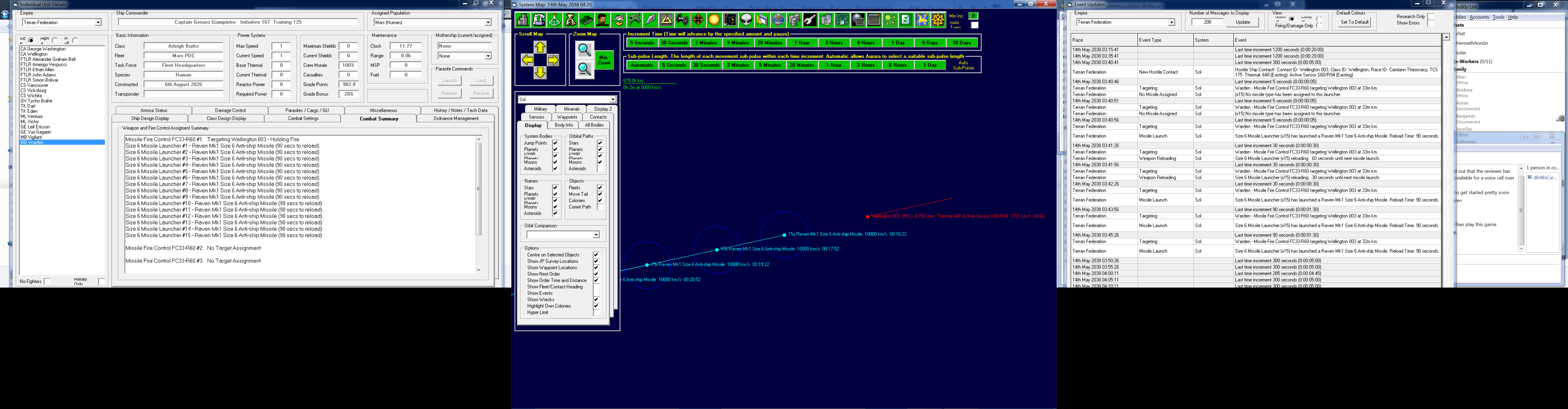Open galactic map via orbit diagram icon
Image resolution: width=1568 pixels, height=409 pixels.
click(x=730, y=20)
